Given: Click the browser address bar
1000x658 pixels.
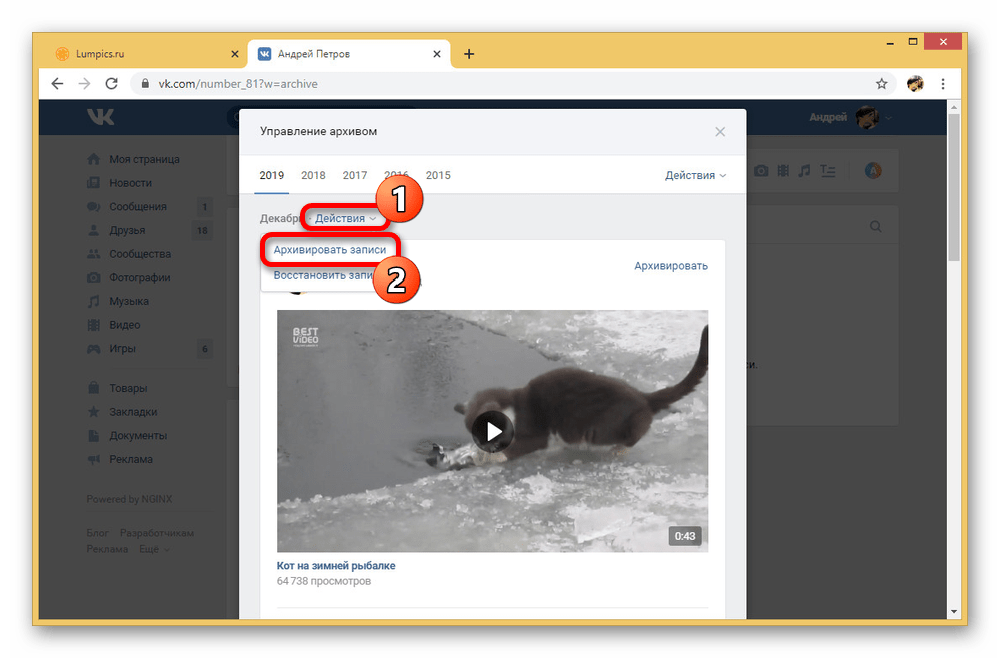Looking at the screenshot, I should tap(500, 84).
